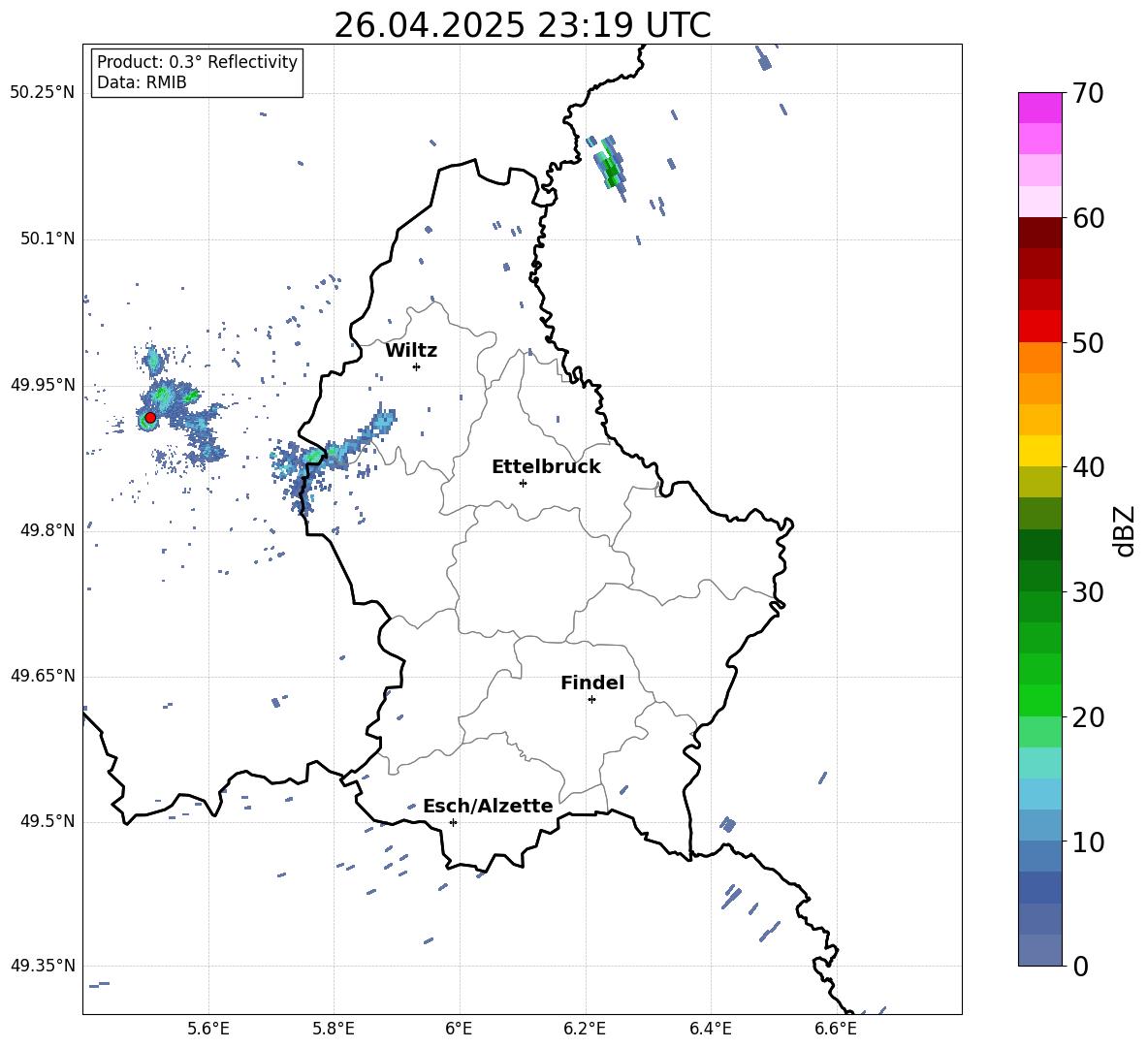Viewport: 1148px width, 1048px height.
Task: Click the 50.25°N latitude label
Action: tap(43, 93)
